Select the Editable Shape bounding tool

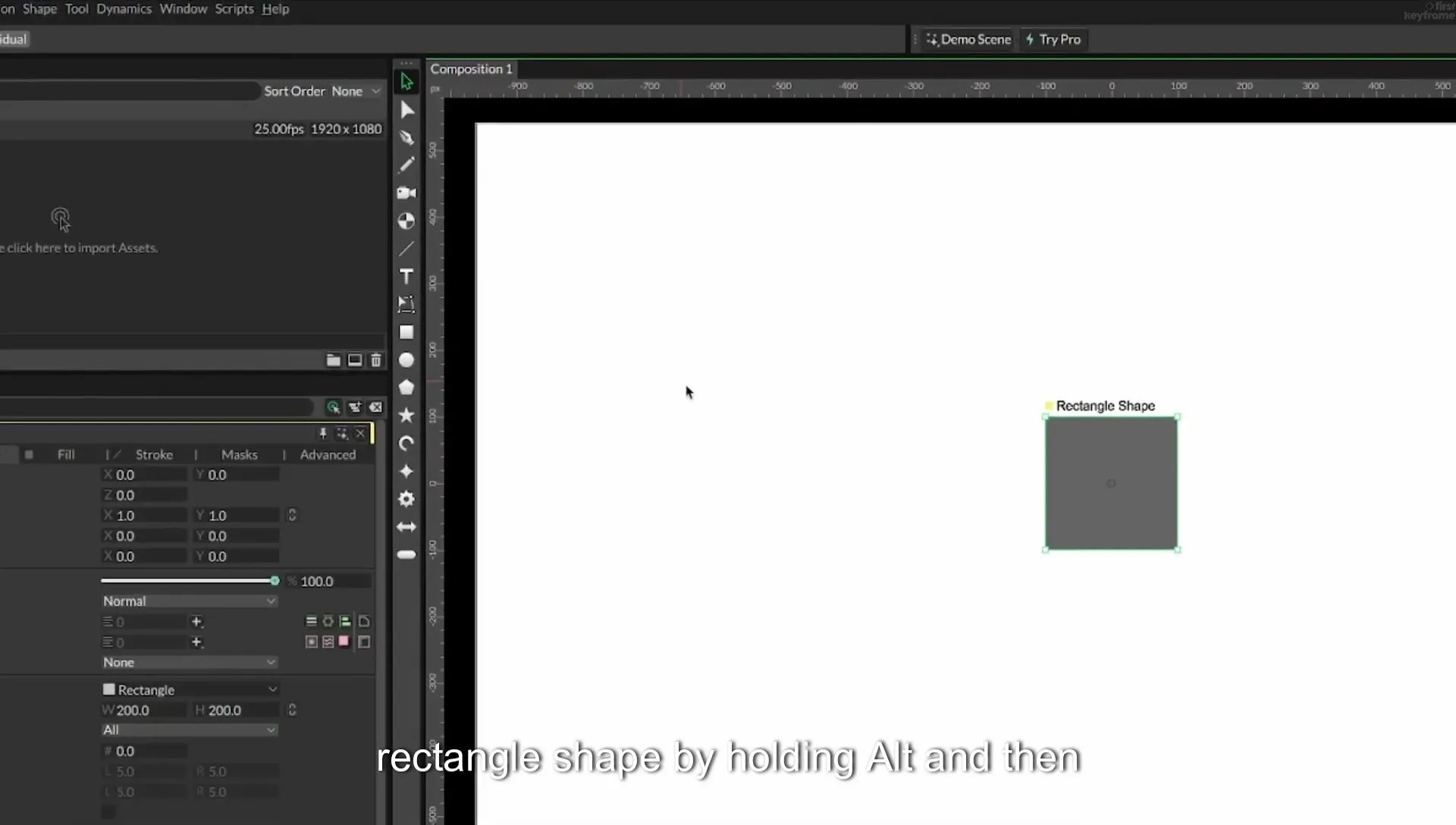click(406, 304)
